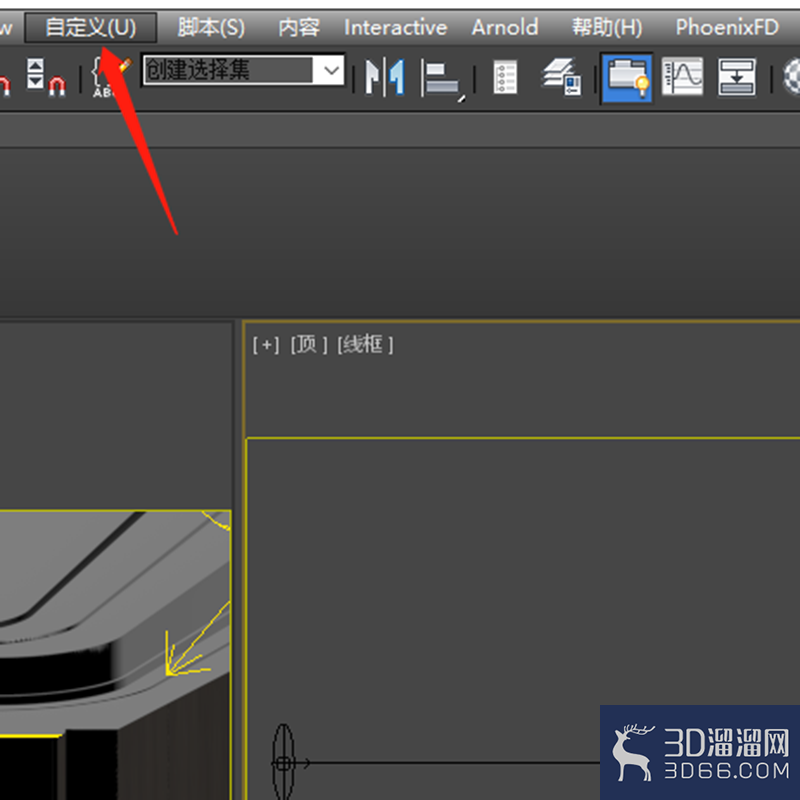Viewport: 800px width, 800px height.
Task: Open the [+] viewport menu
Action: tap(266, 345)
